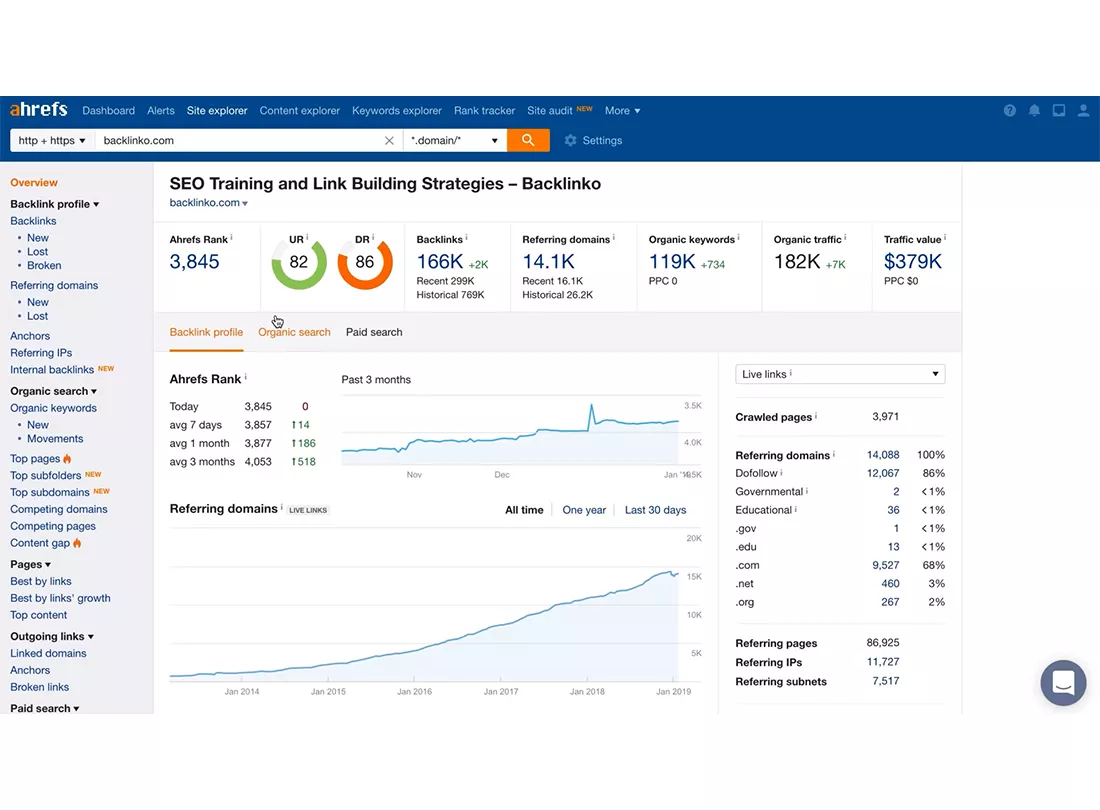Open the Competing domains sidebar link

click(59, 509)
